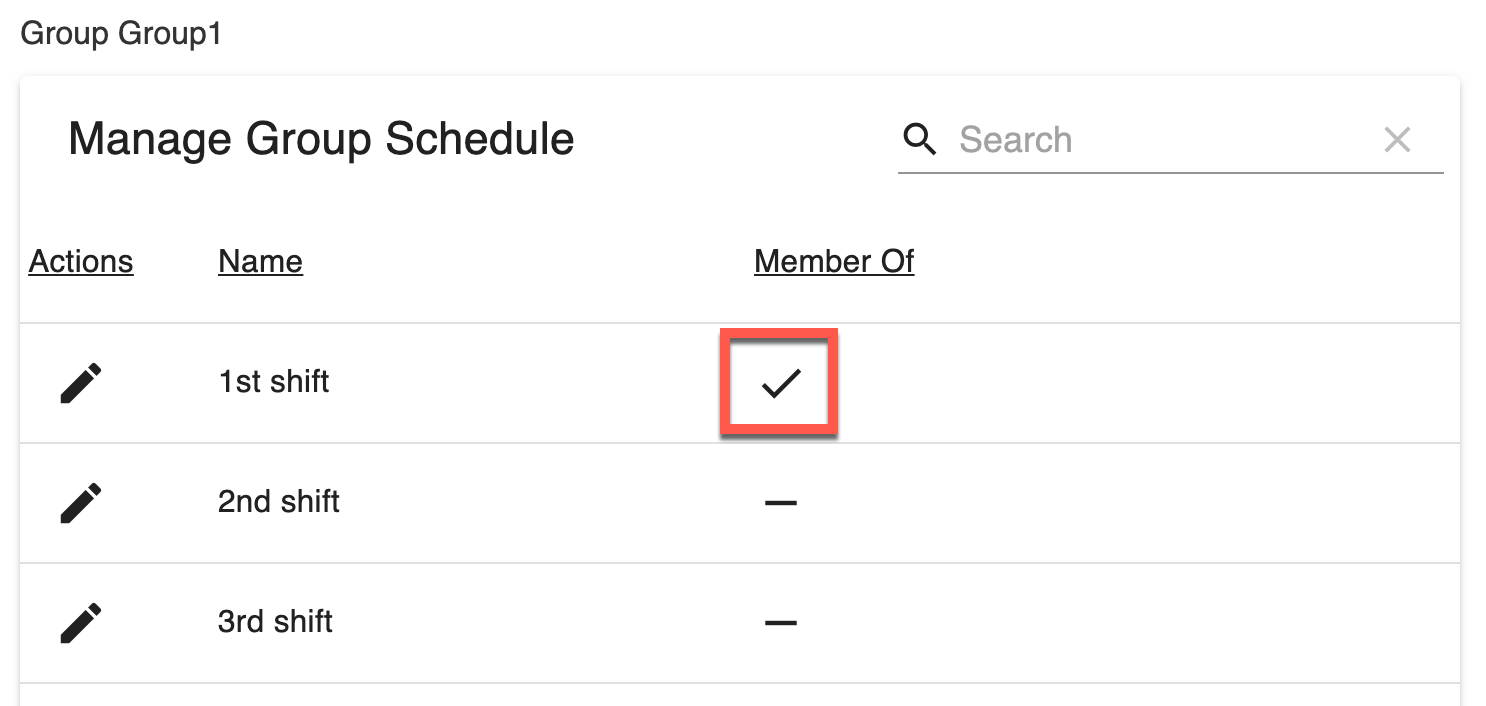Edit the 1st shift schedule pencil icon
The width and height of the screenshot is (1486, 706).
pos(81,383)
